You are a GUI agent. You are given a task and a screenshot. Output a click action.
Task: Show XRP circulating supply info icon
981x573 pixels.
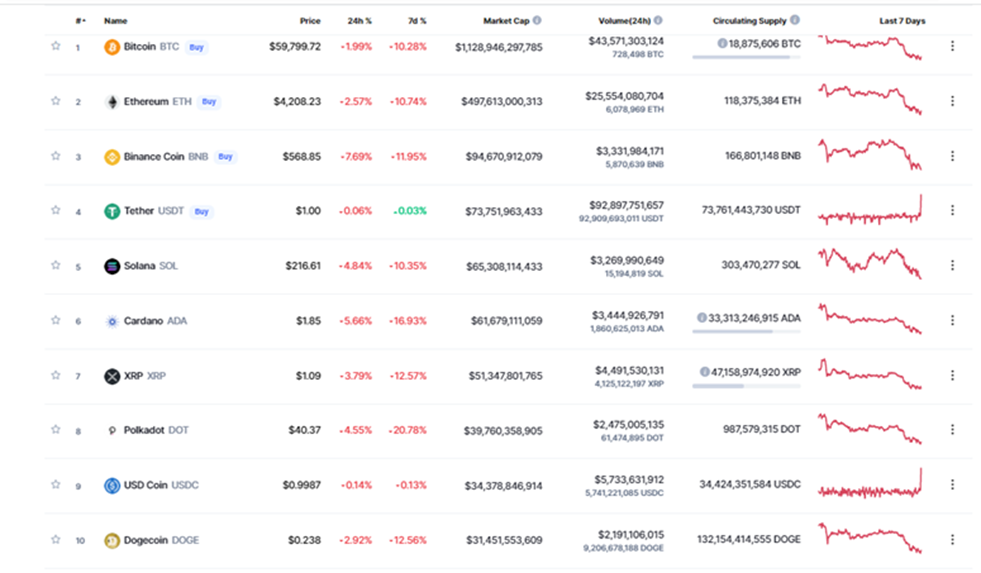click(704, 372)
